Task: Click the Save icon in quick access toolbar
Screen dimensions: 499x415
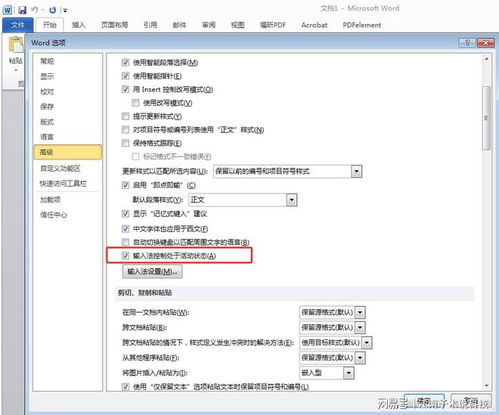Action: pos(22,10)
